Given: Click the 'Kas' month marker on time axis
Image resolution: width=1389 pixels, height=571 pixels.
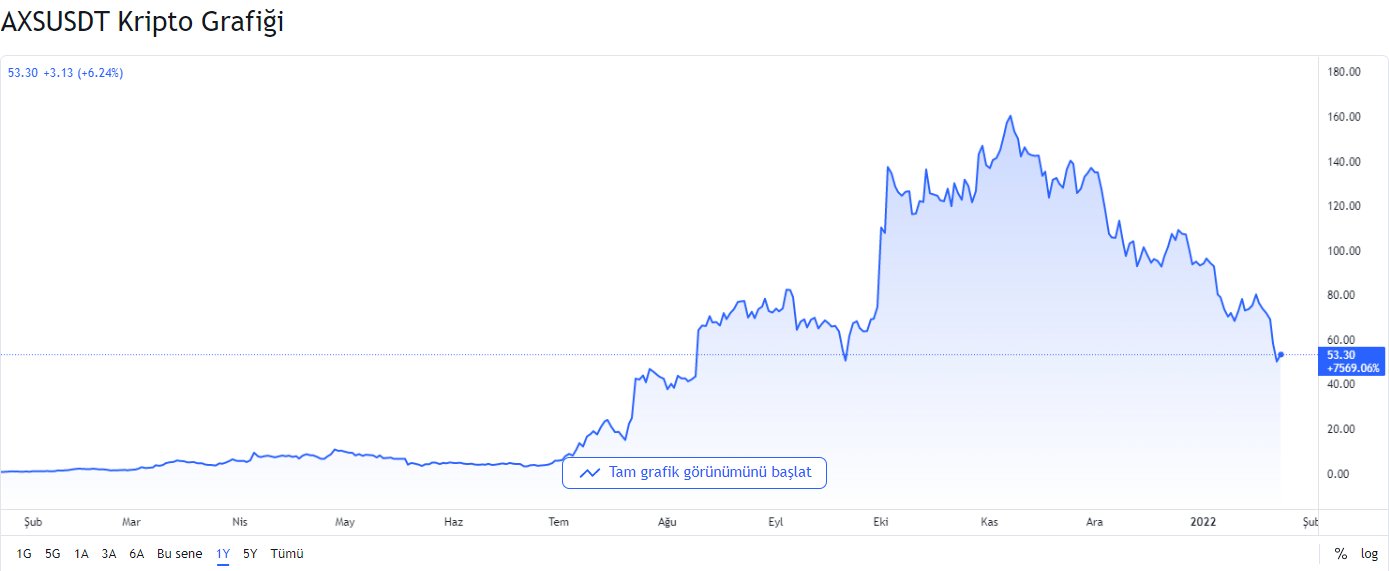Looking at the screenshot, I should (989, 521).
